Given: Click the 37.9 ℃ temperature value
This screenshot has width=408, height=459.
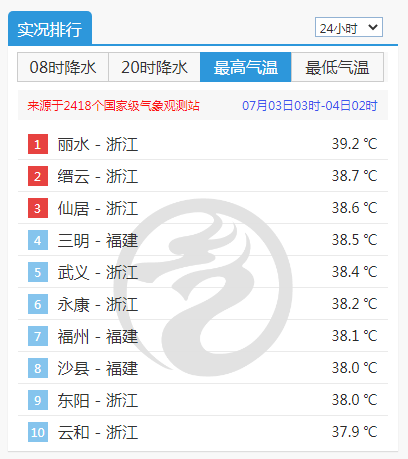Looking at the screenshot, I should point(354,432).
